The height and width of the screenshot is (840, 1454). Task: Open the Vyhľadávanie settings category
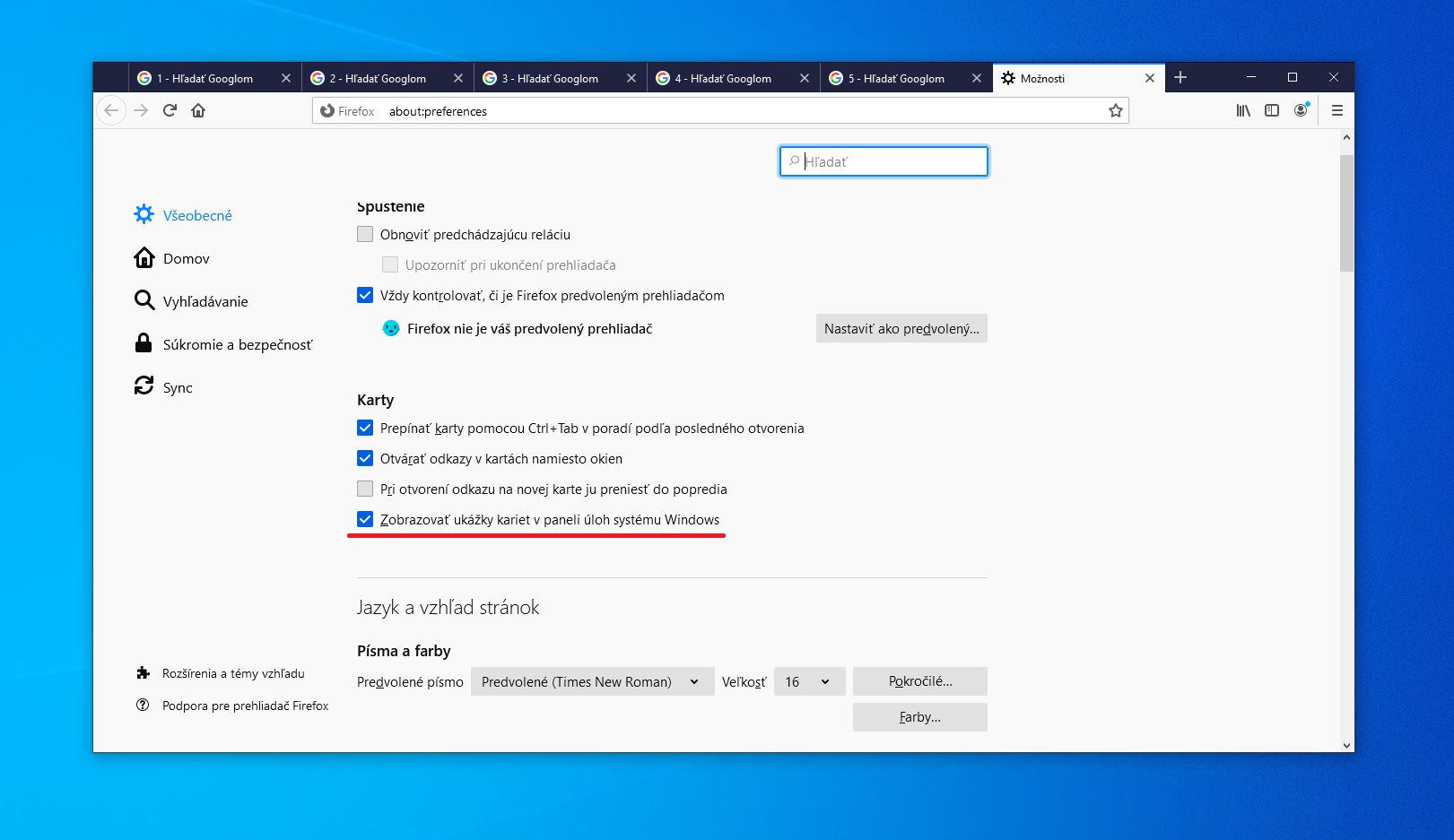coord(191,301)
